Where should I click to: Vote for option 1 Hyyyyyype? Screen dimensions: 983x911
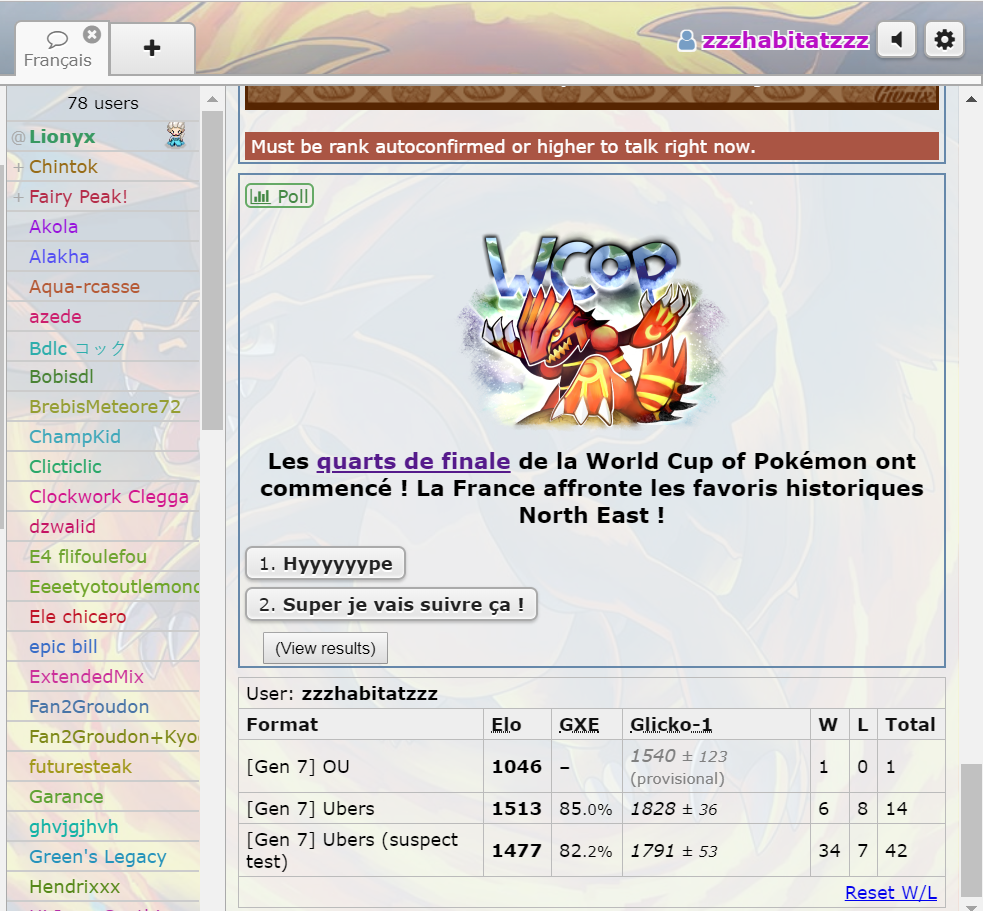[325, 564]
